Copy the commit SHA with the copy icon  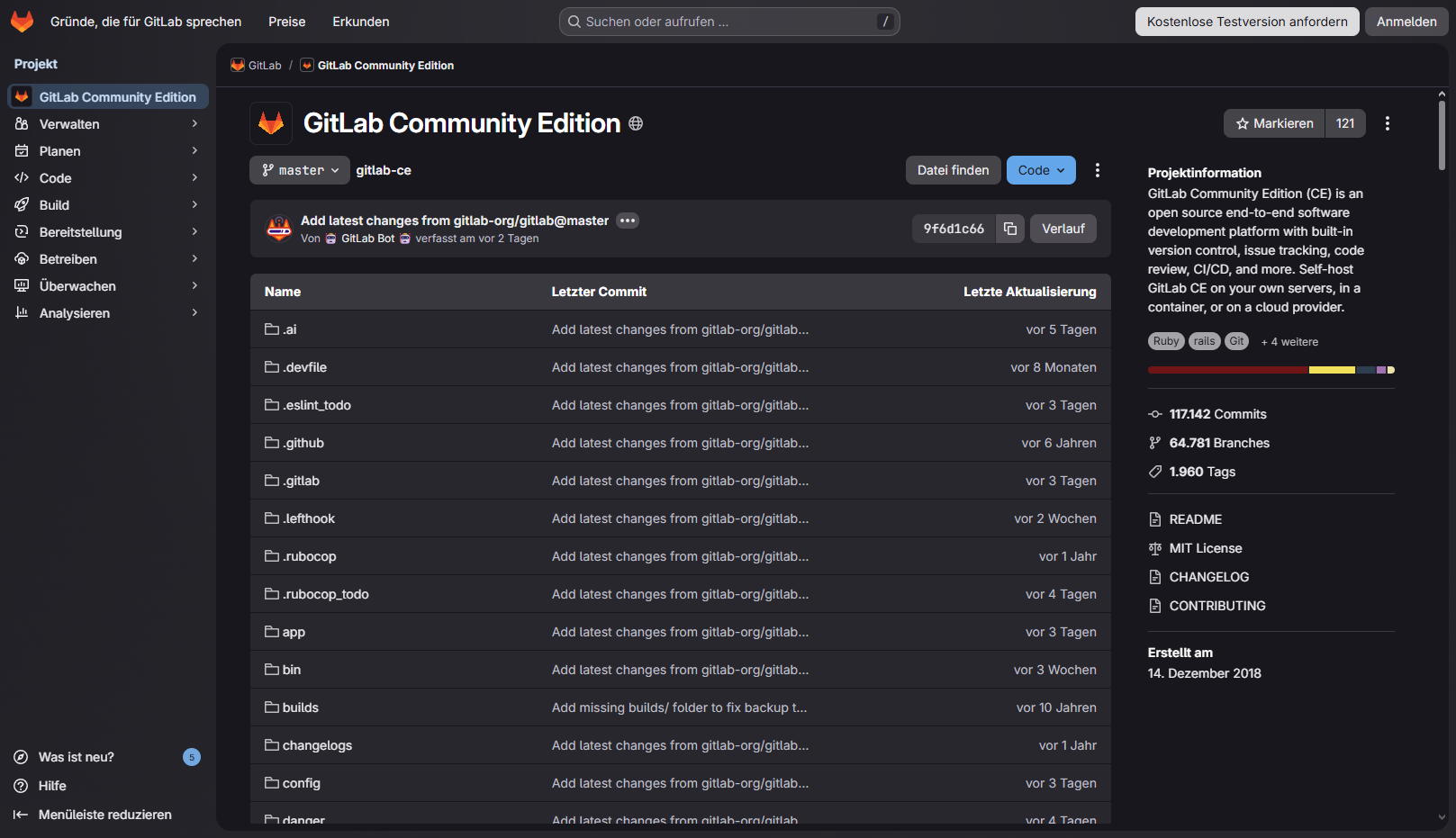(1010, 229)
